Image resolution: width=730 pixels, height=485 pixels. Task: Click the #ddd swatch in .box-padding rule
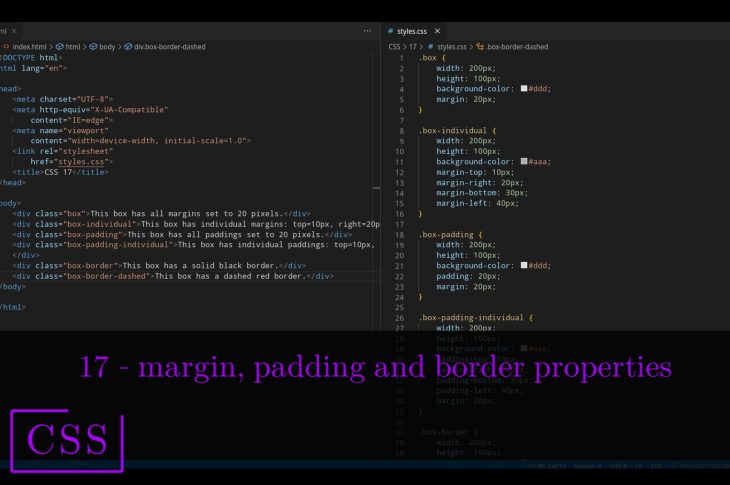pyautogui.click(x=524, y=266)
